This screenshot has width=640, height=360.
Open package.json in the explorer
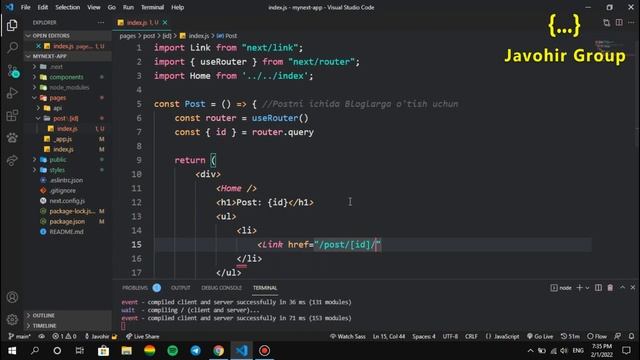point(67,221)
